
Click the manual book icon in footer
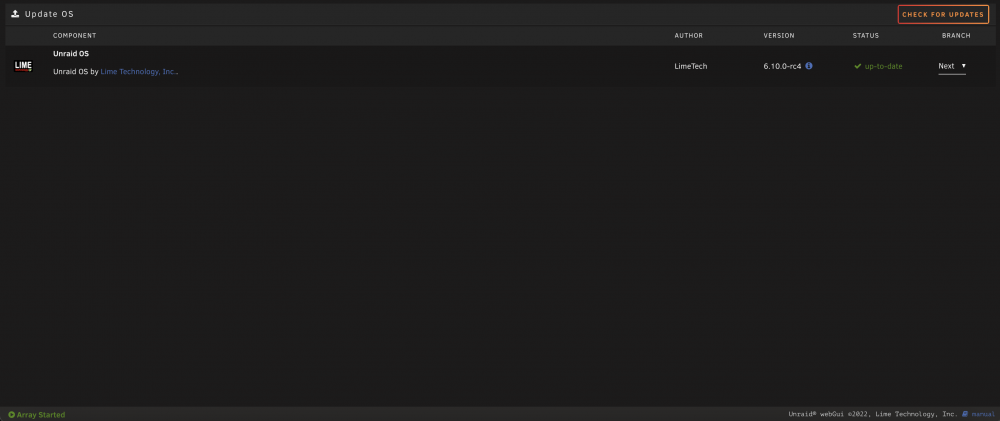coord(966,415)
